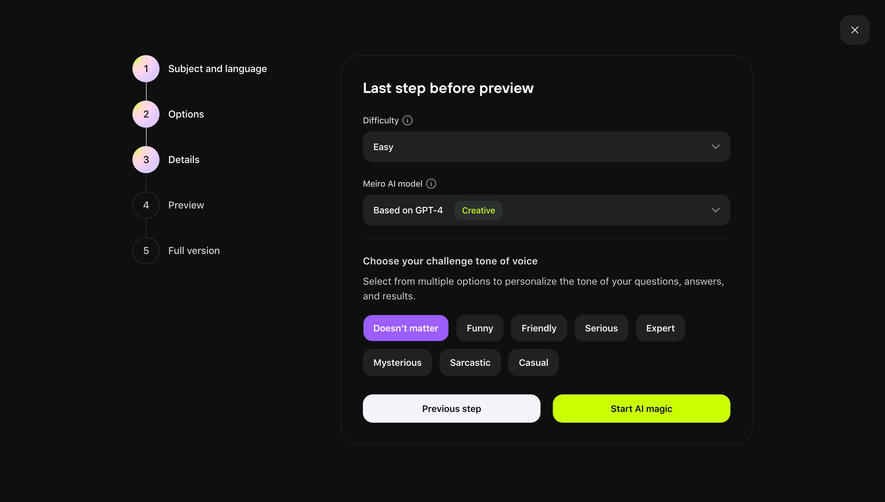
Task: Select the Doesn't matter tone
Action: (406, 328)
